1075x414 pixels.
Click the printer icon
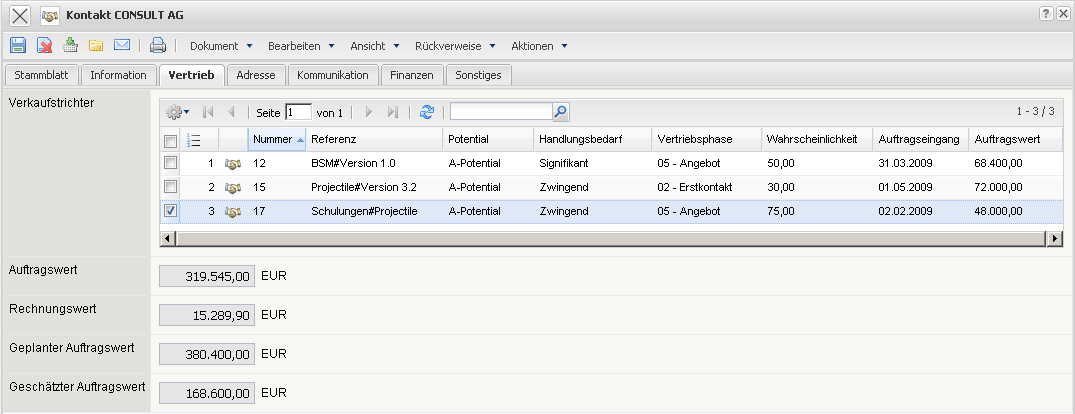pos(158,45)
